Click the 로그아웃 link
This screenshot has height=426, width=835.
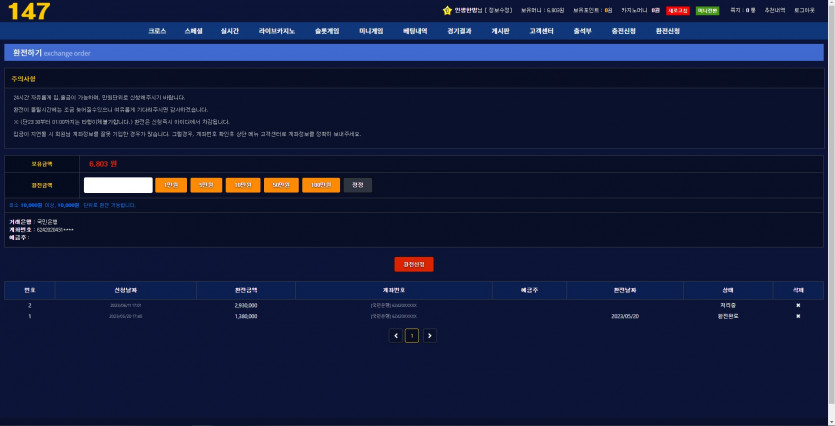tap(804, 10)
